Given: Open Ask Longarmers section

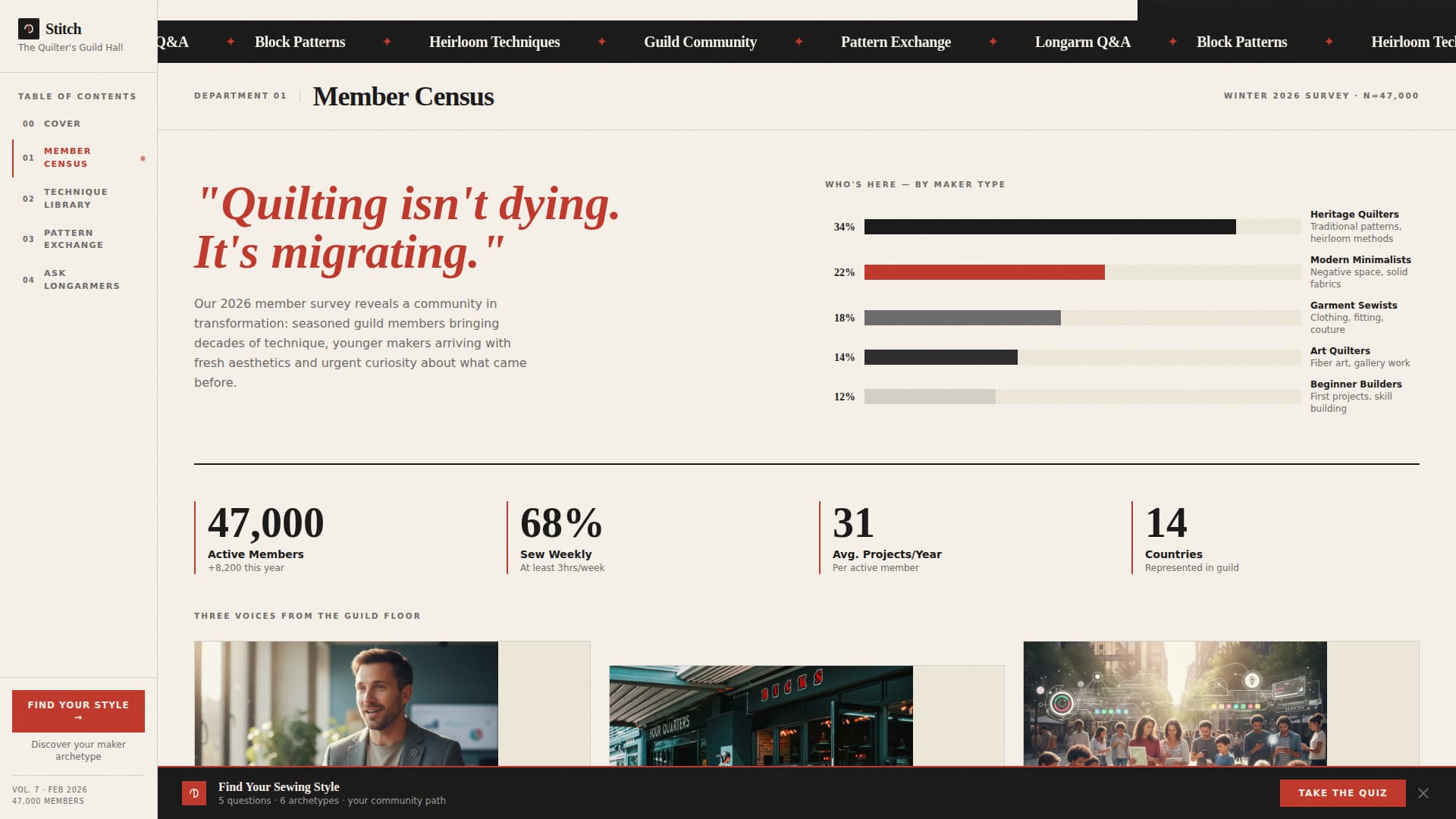Looking at the screenshot, I should tap(78, 280).
